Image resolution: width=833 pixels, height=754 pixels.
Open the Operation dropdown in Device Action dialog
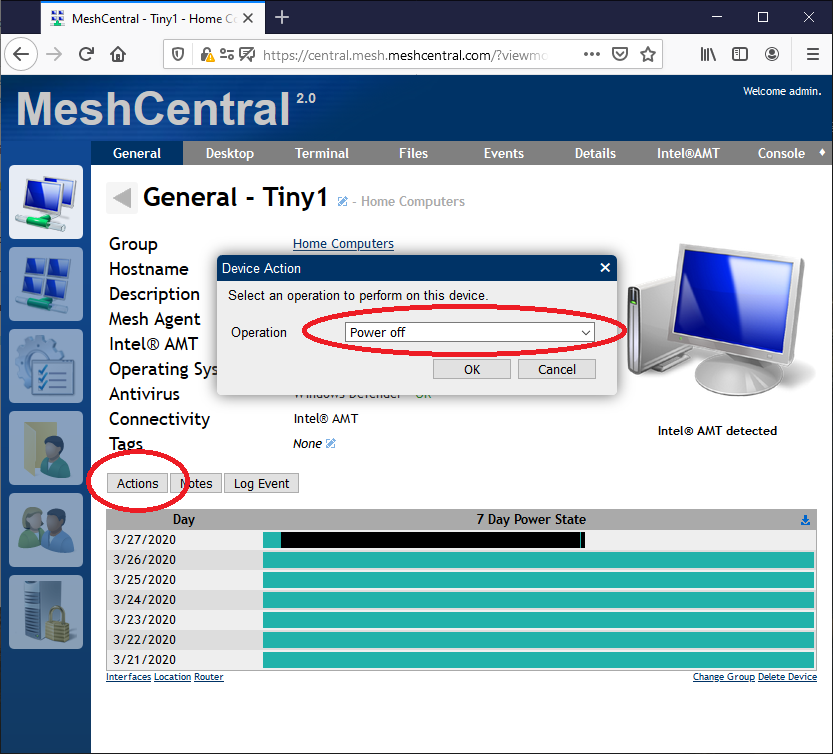469,332
